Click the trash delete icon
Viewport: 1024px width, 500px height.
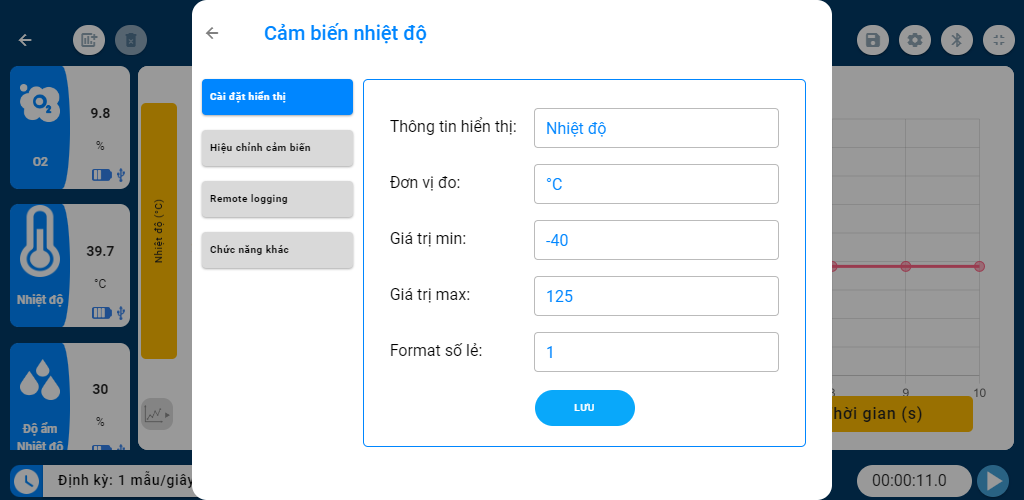coord(131,40)
